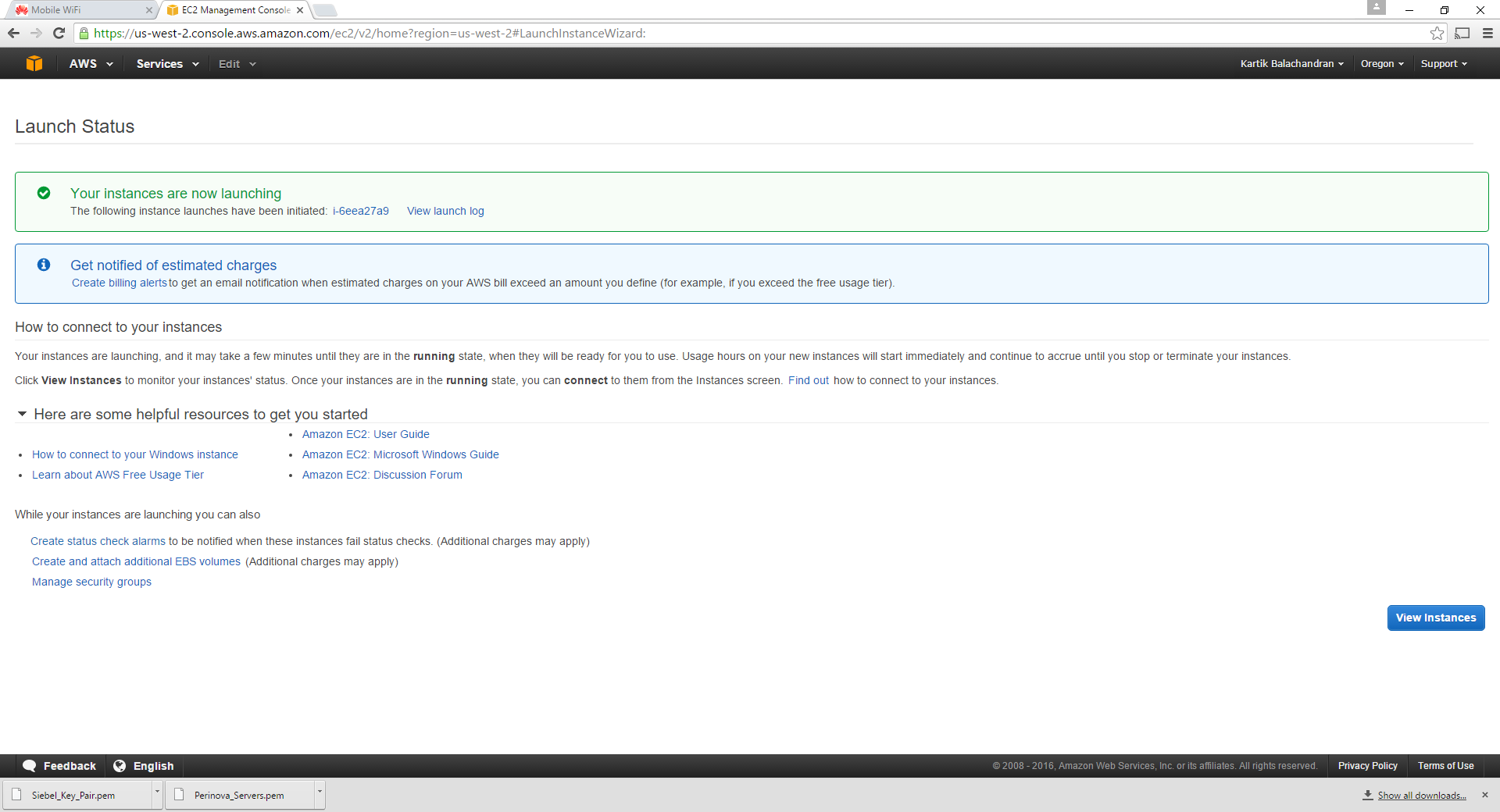The height and width of the screenshot is (812, 1500).
Task: Open options arrow for Perinova_Servers.pem
Action: tap(320, 793)
